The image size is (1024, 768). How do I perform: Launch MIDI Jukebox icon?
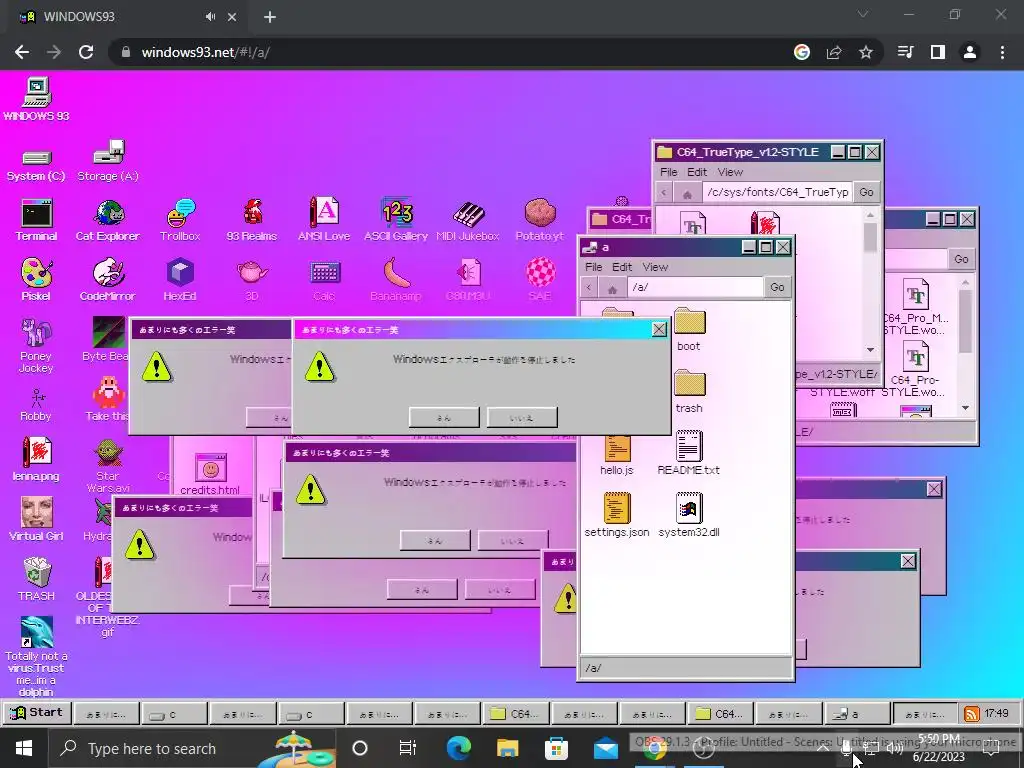tap(468, 220)
